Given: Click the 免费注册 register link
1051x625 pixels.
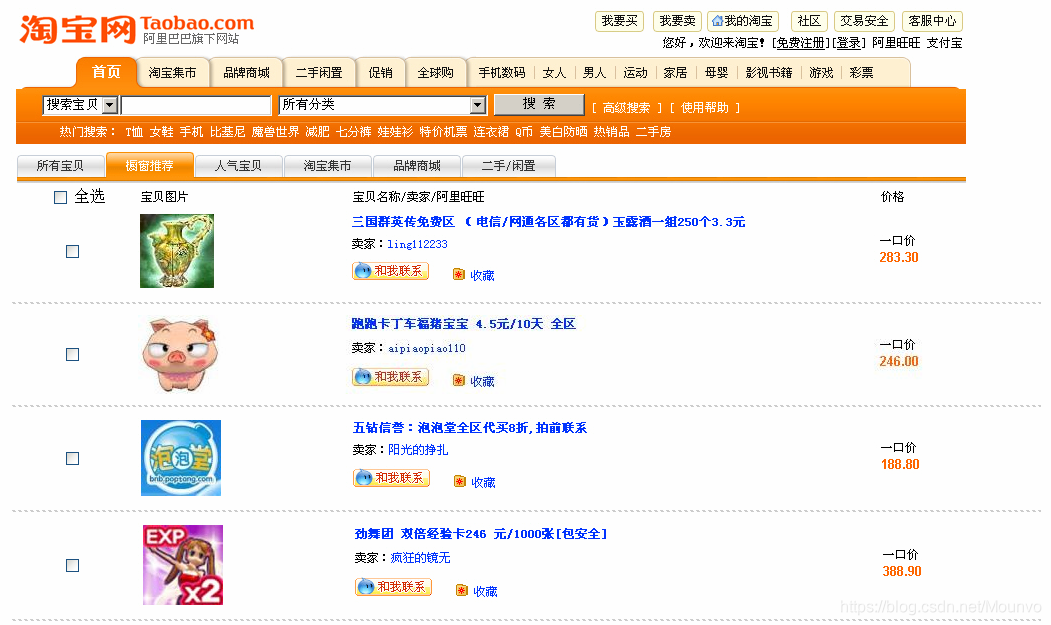Looking at the screenshot, I should pos(801,43).
